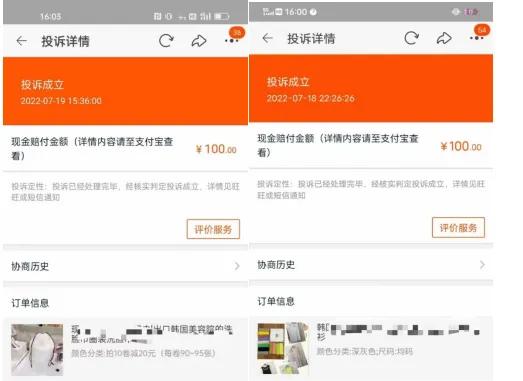Open 协商历史 row label in left screenshot

[30, 266]
